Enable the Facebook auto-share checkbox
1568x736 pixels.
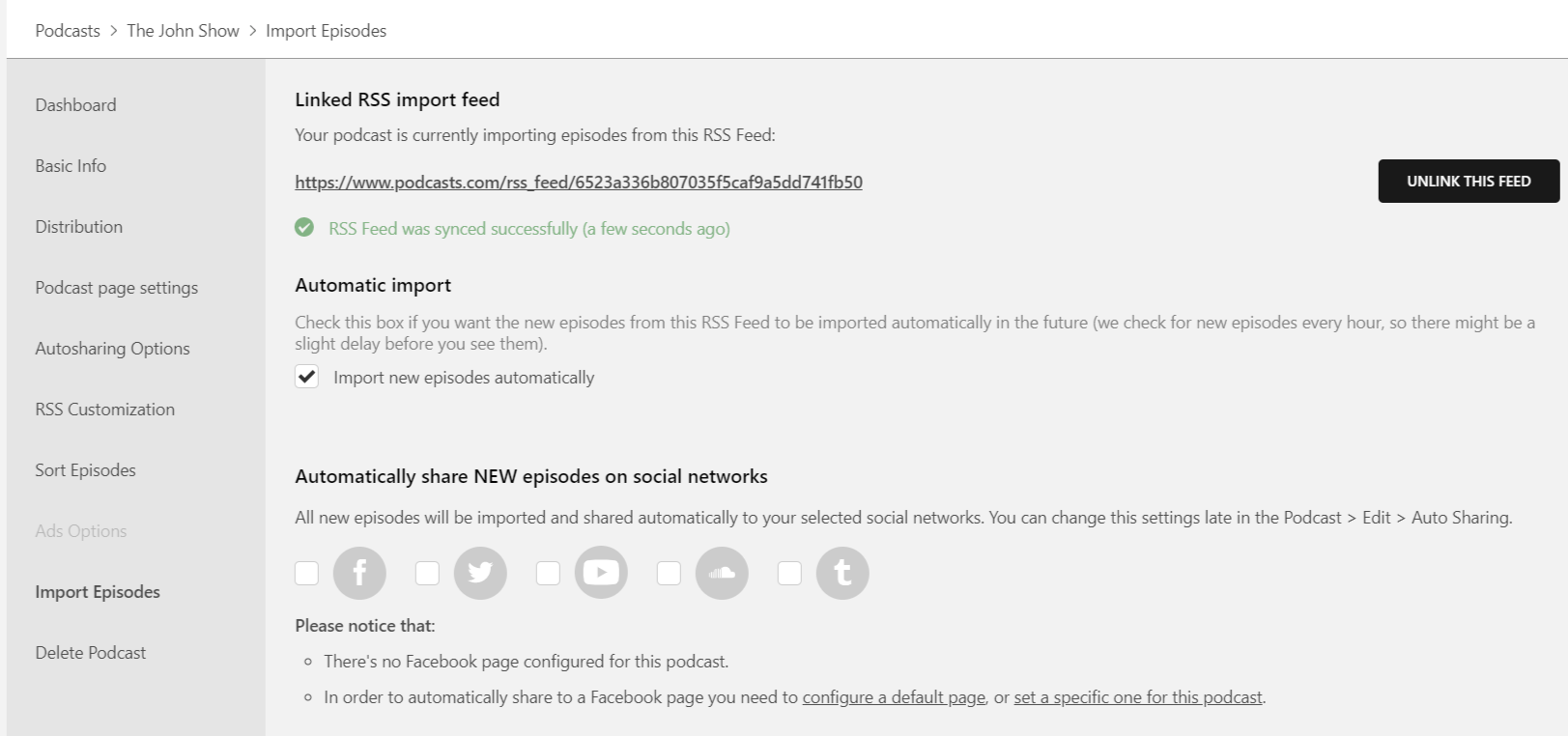point(307,573)
